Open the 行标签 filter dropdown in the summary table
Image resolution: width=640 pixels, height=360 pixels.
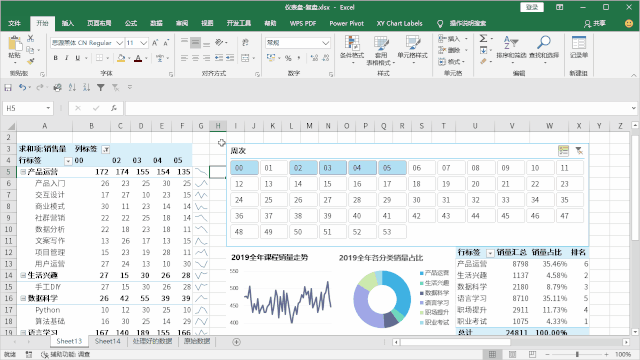(490, 253)
